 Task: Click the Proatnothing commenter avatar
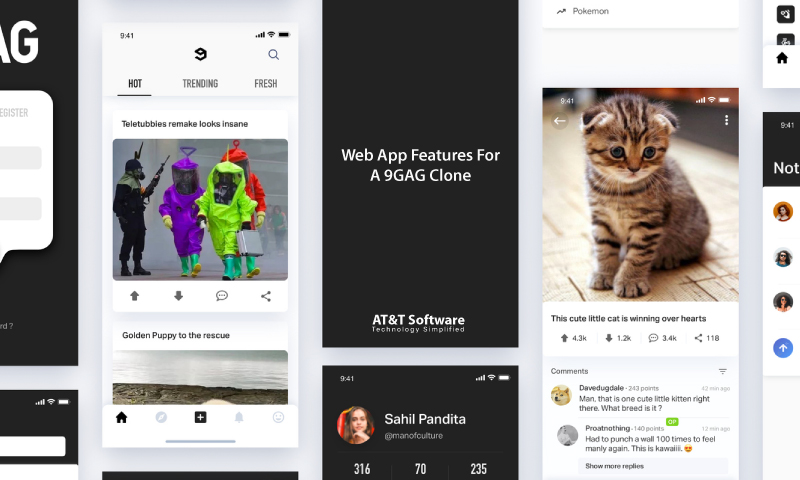click(x=567, y=435)
